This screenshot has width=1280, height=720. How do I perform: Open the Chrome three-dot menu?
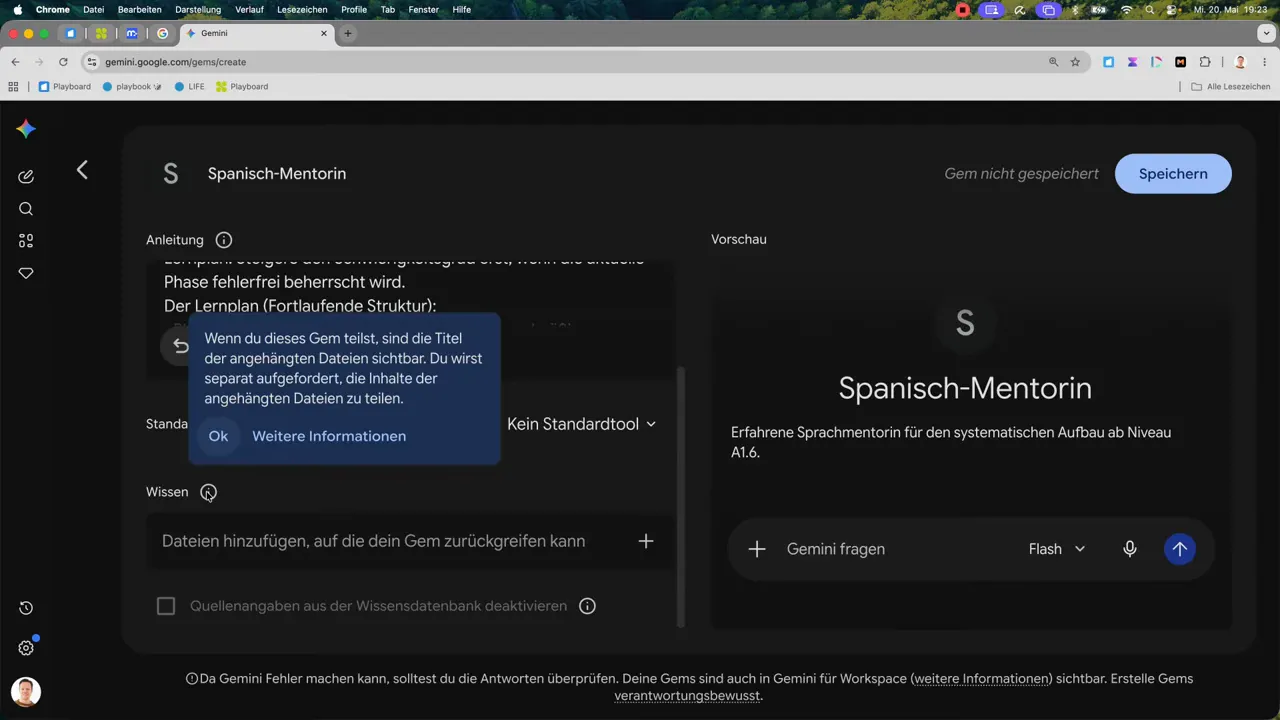1264,62
